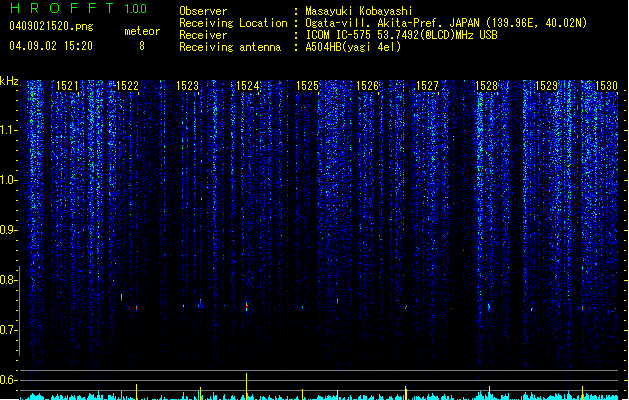Select the 1525 time marker
Viewport: 629px width, 400px height.
(307, 86)
